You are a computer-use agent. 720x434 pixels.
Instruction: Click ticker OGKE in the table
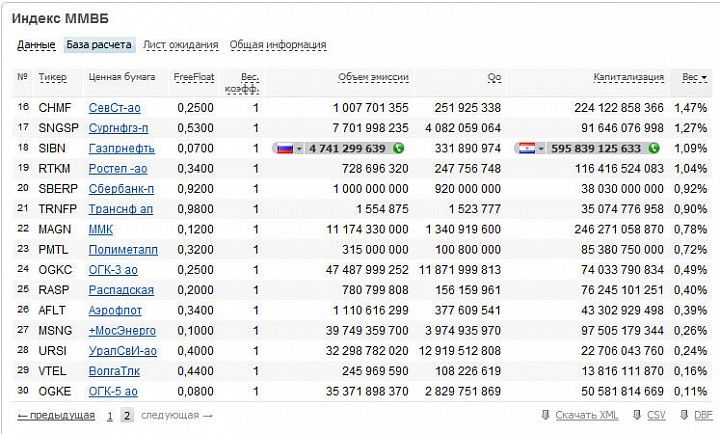pyautogui.click(x=55, y=391)
